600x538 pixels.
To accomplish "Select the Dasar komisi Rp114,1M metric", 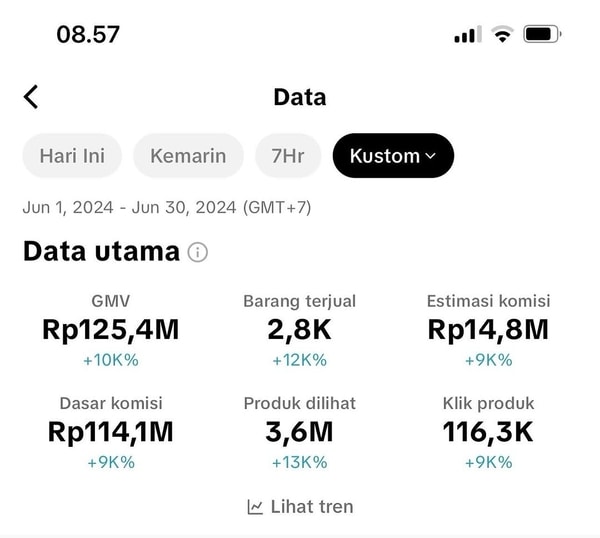I will click(x=111, y=433).
